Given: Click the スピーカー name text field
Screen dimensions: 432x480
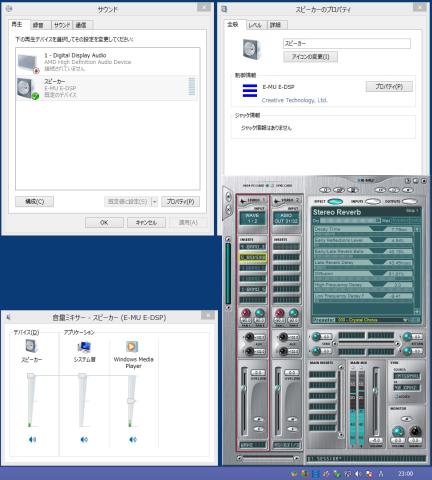Looking at the screenshot, I should tap(347, 43).
